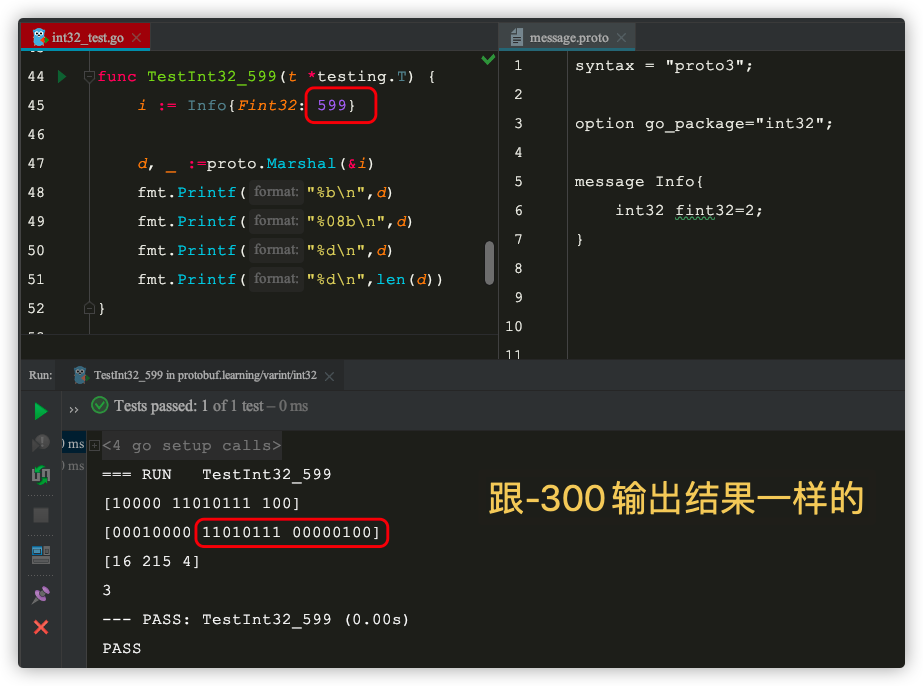Click the Printf call on line 48
Screen dimensions: 923x686
click(207, 192)
